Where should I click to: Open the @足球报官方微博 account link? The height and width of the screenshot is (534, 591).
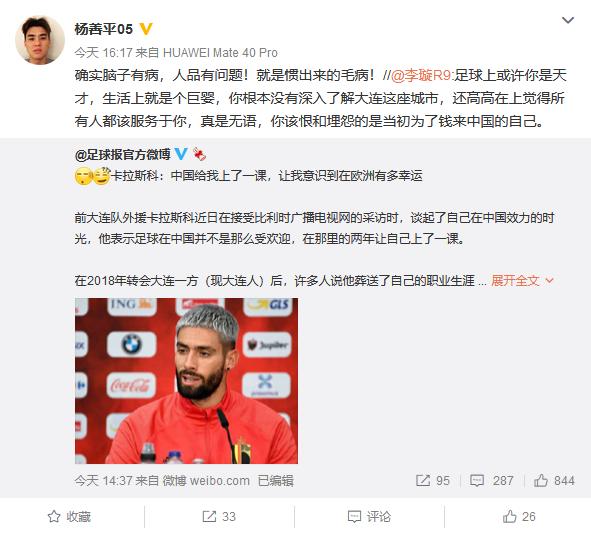pos(122,154)
